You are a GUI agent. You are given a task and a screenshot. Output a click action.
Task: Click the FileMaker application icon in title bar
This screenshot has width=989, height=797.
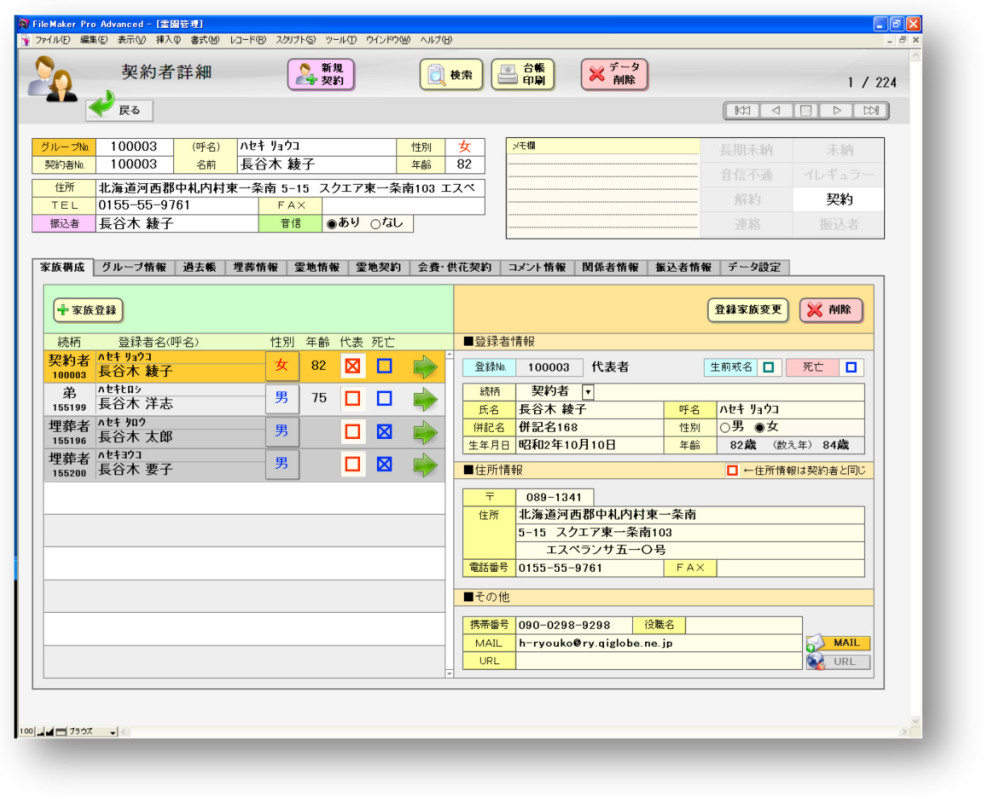pos(24,24)
